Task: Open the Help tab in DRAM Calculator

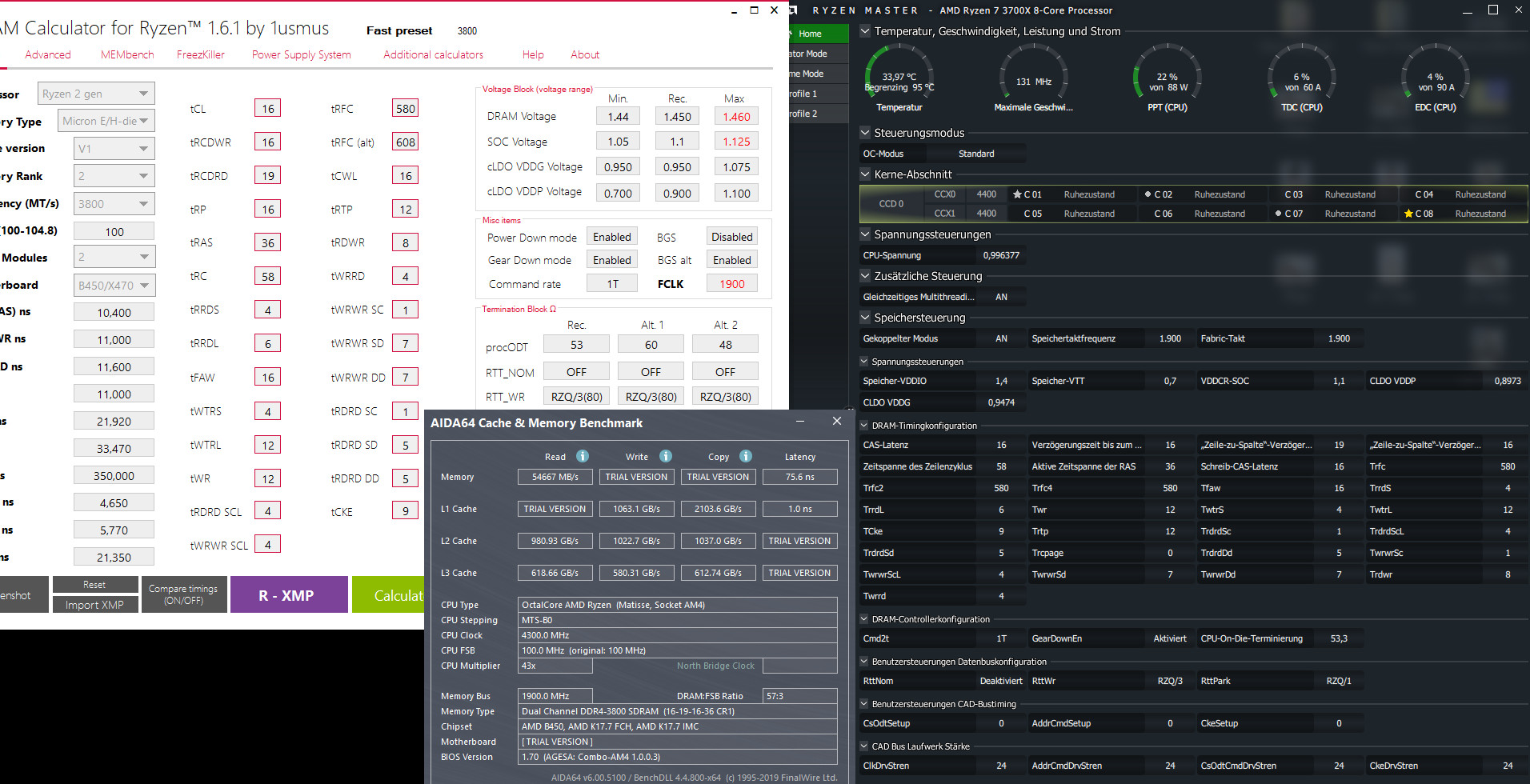Action: point(533,54)
